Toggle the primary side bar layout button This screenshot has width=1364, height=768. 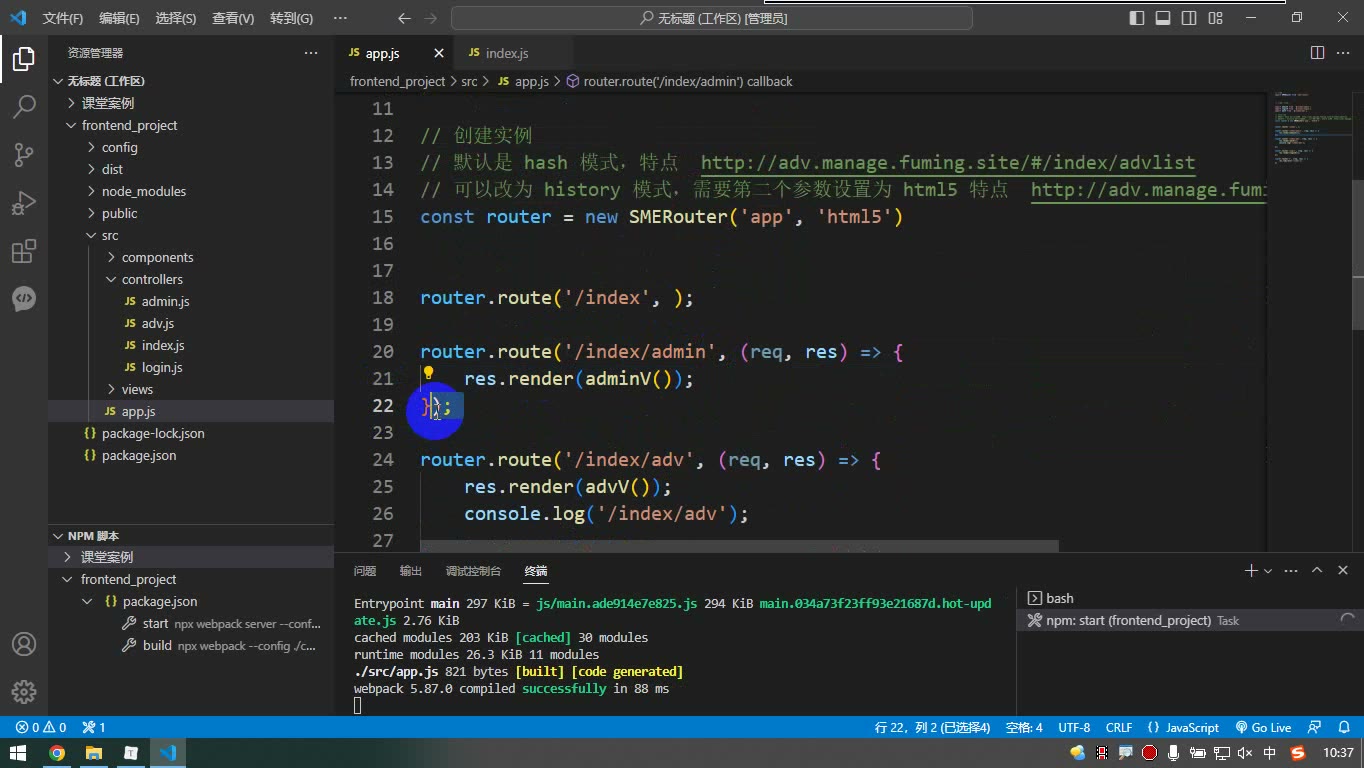click(x=1137, y=18)
